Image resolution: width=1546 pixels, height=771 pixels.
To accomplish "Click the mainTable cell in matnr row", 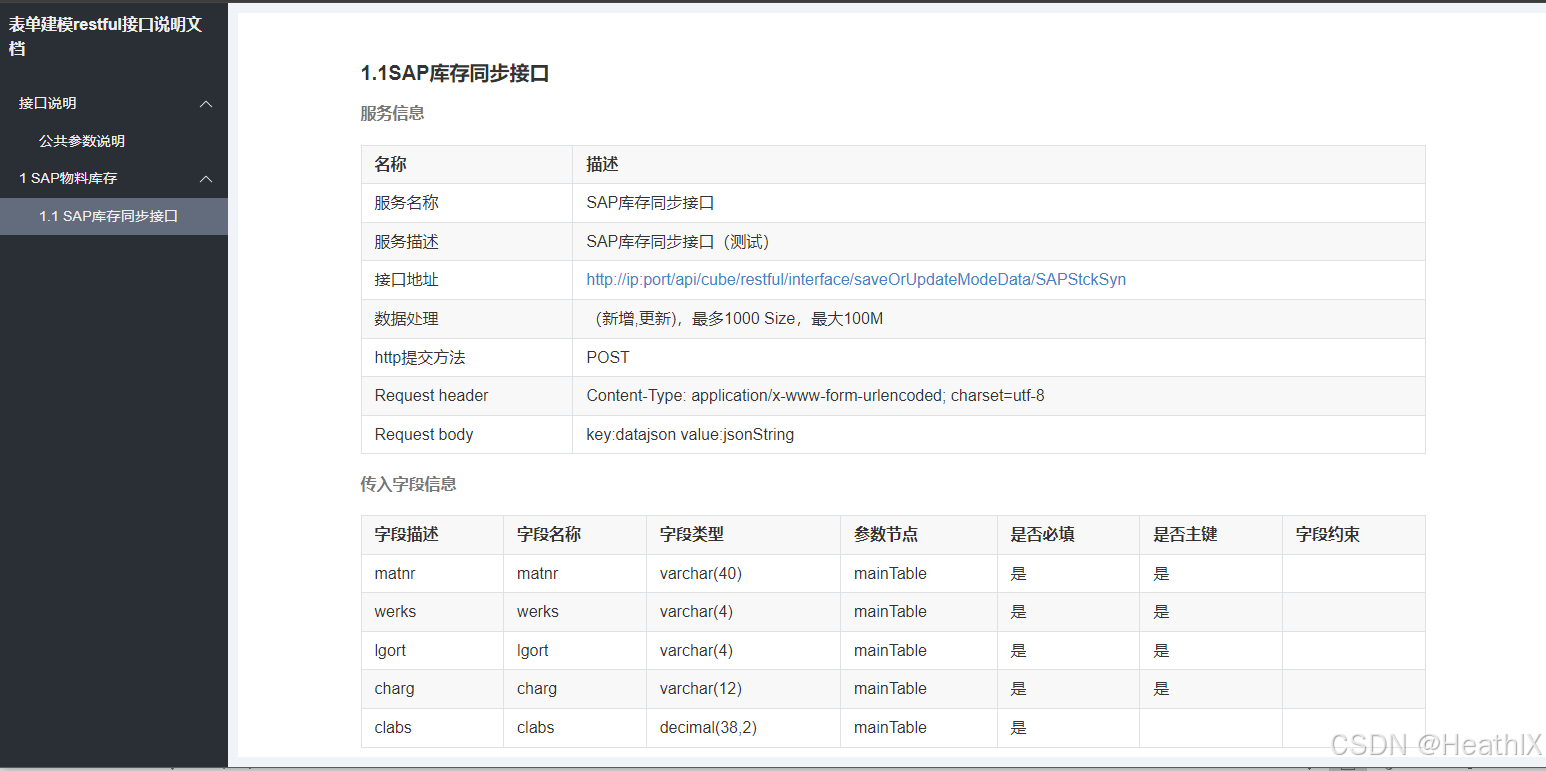I will [x=919, y=573].
